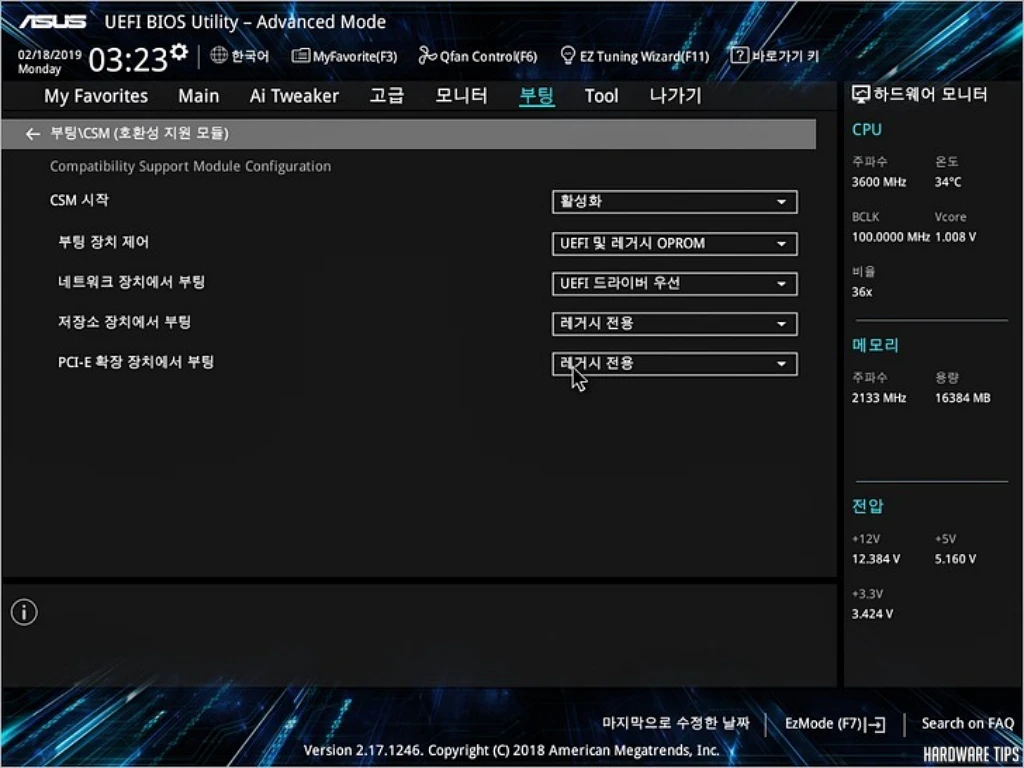Click the MyFavorite list icon
This screenshot has width=1024, height=768.
300,56
